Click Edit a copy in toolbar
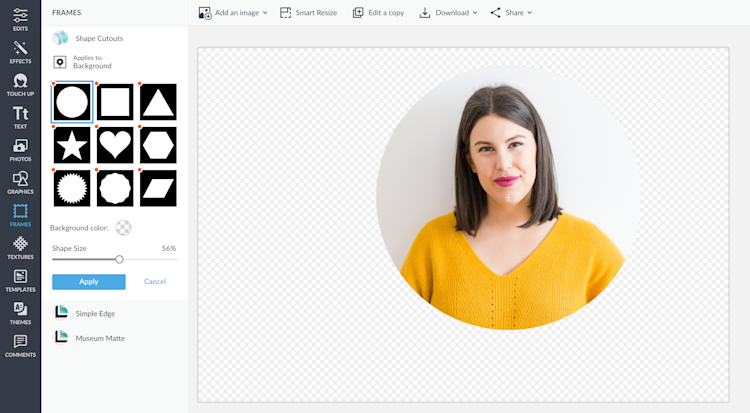Viewport: 750px width, 413px height. [x=378, y=13]
